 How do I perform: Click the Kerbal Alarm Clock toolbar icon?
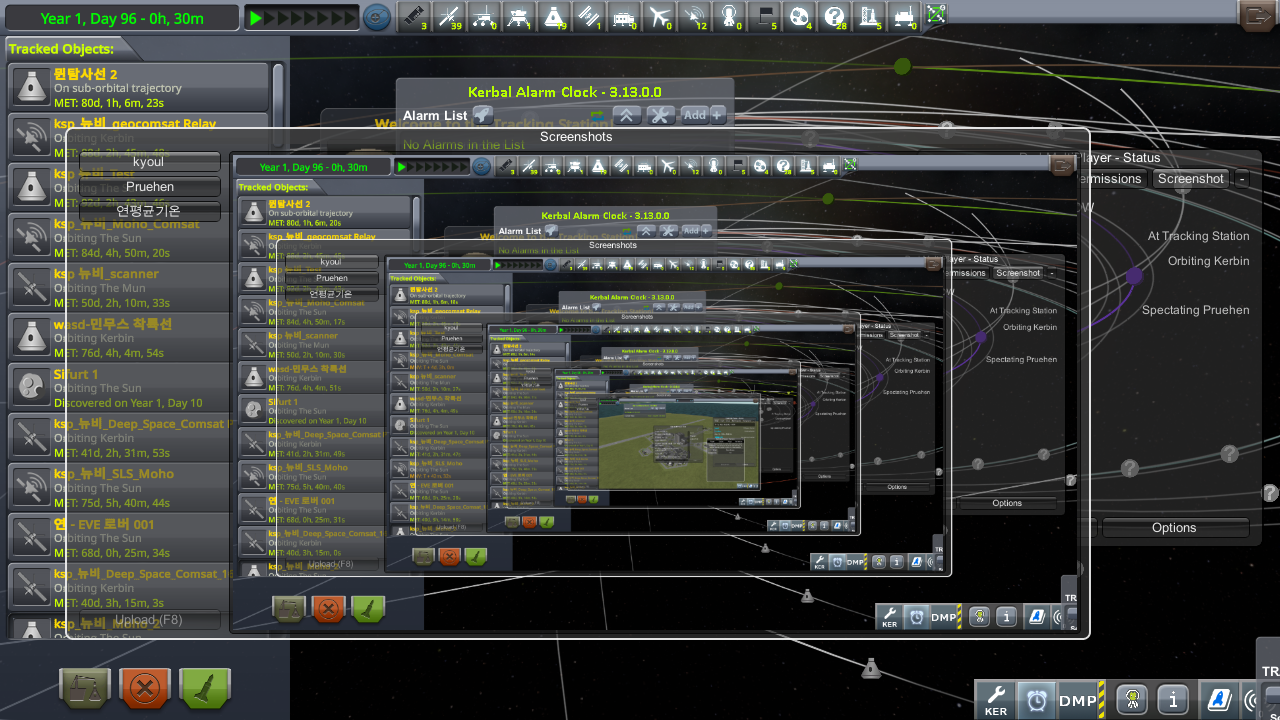point(1036,701)
